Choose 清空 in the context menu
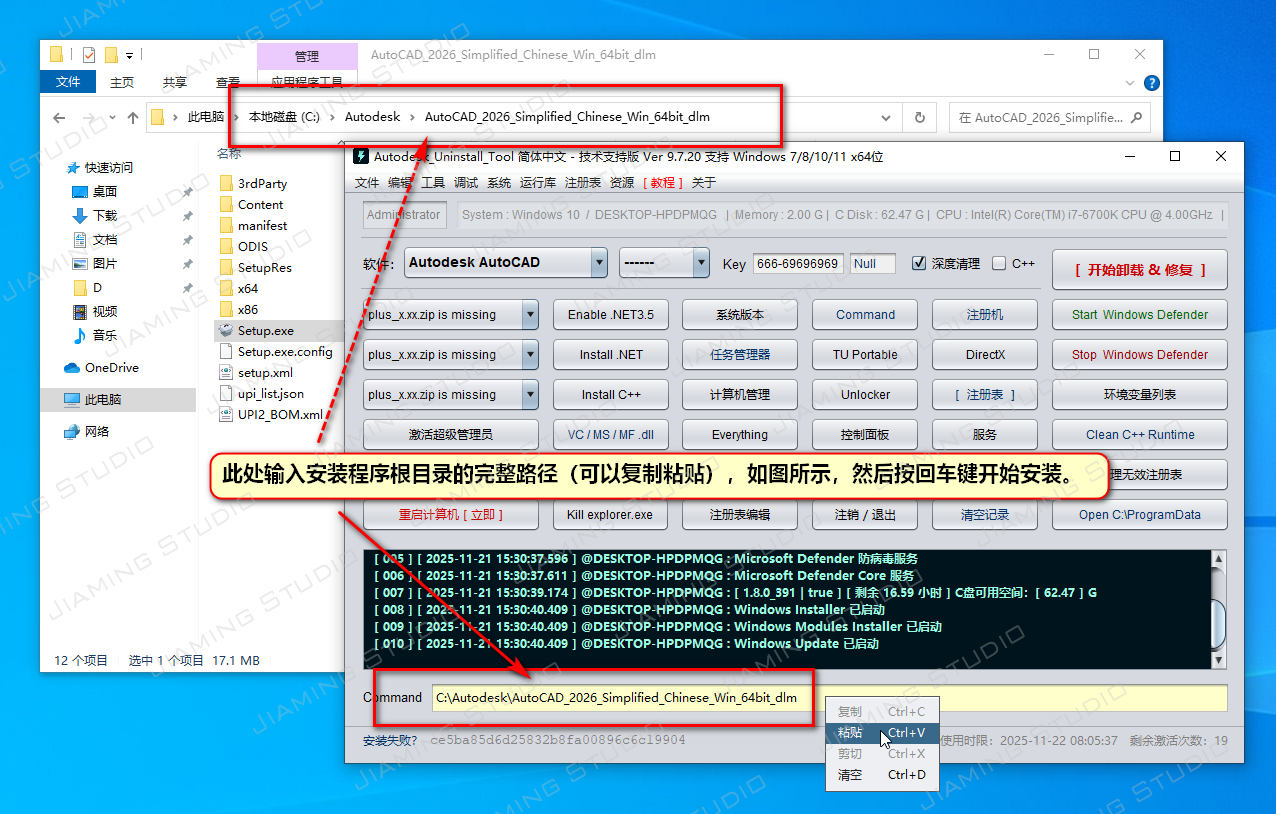The width and height of the screenshot is (1276, 814). tap(882, 775)
